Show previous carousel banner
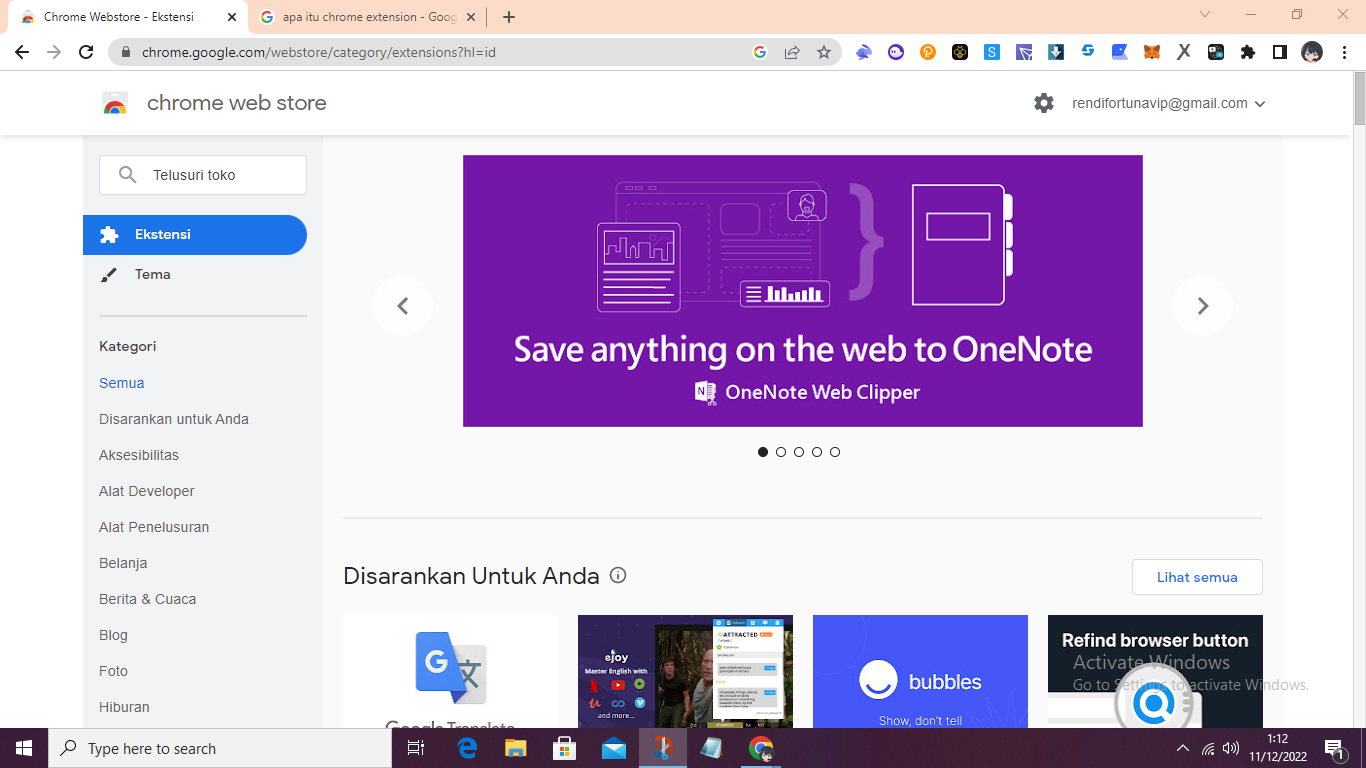This screenshot has width=1366, height=768. coord(403,306)
